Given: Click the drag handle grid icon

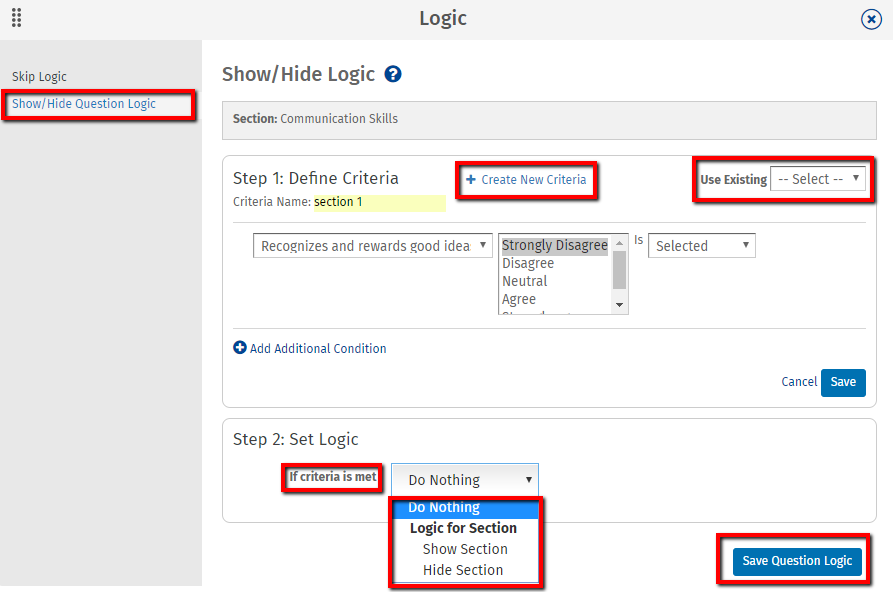Looking at the screenshot, I should [x=16, y=18].
